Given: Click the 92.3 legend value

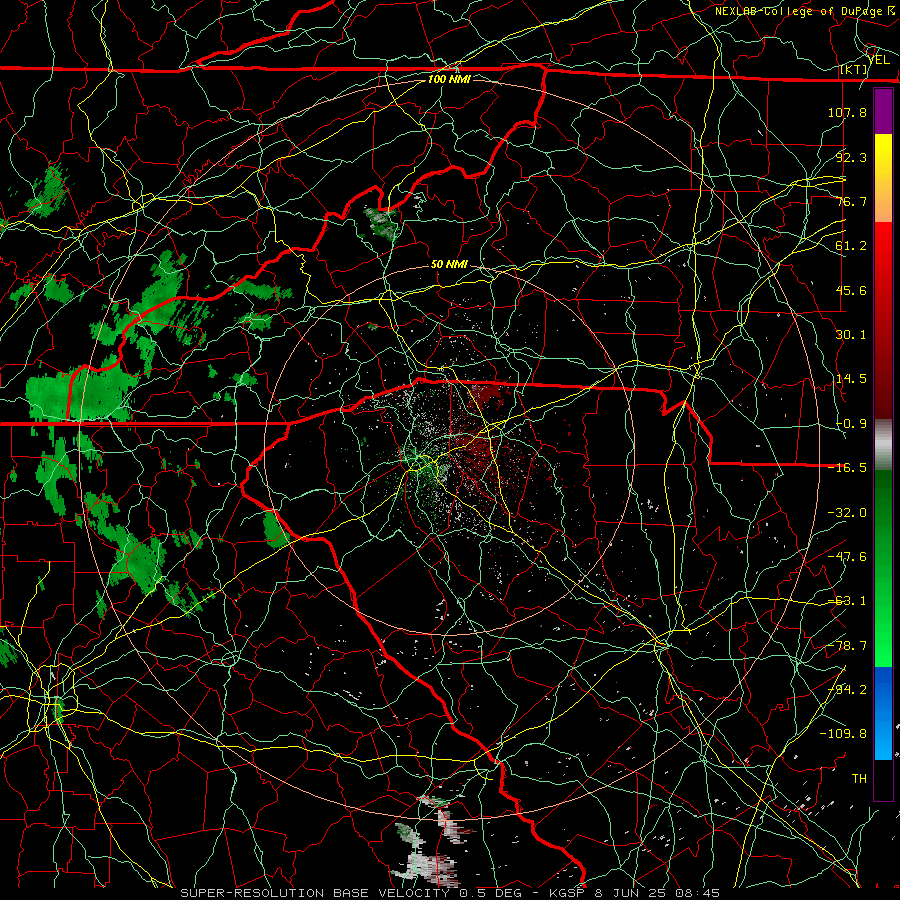Looking at the screenshot, I should coord(851,157).
